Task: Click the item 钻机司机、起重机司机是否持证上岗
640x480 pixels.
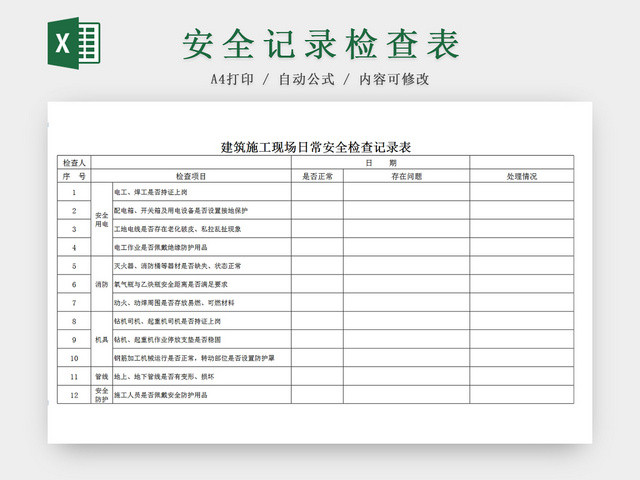Action: click(167, 321)
